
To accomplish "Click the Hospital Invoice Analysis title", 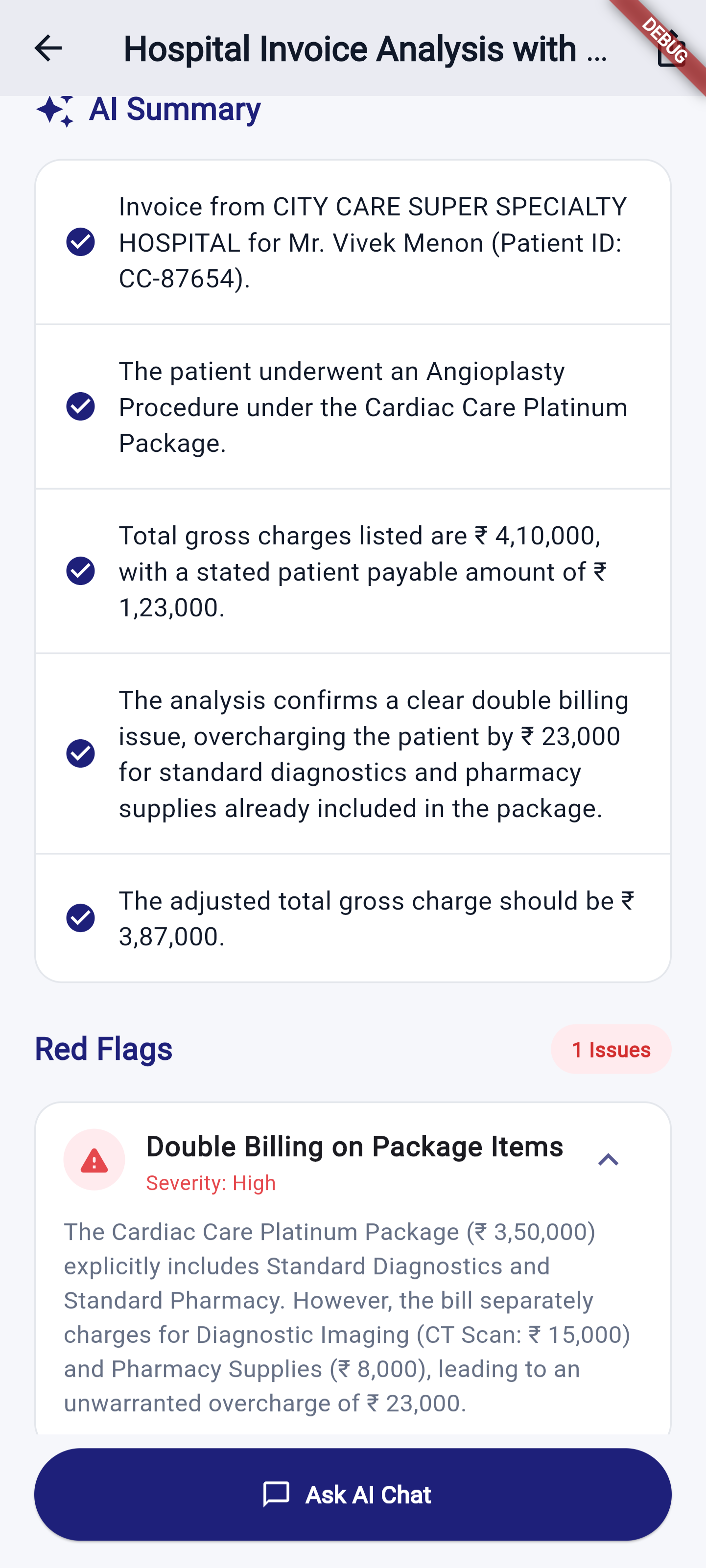I will coord(365,48).
